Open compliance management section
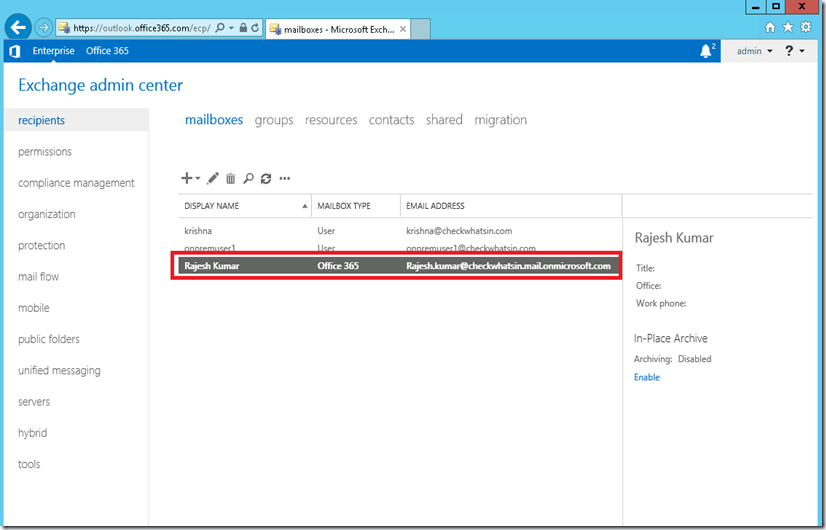 coord(76,183)
